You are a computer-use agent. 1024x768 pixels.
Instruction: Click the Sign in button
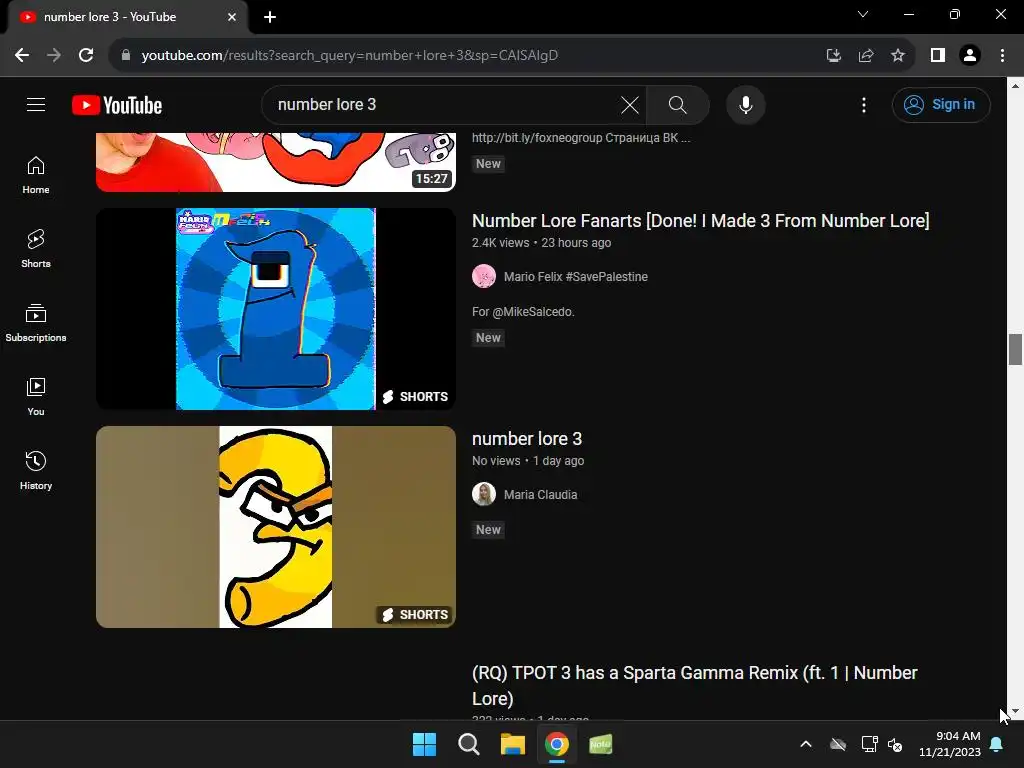click(940, 104)
